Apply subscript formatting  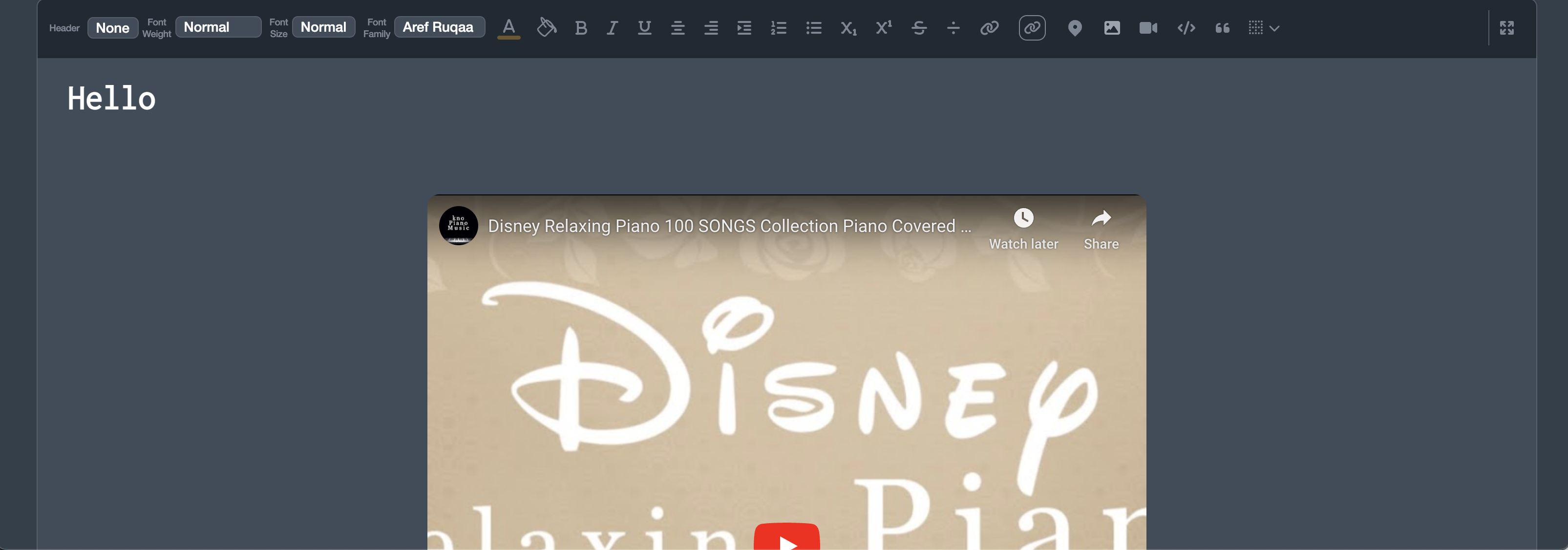click(x=848, y=28)
